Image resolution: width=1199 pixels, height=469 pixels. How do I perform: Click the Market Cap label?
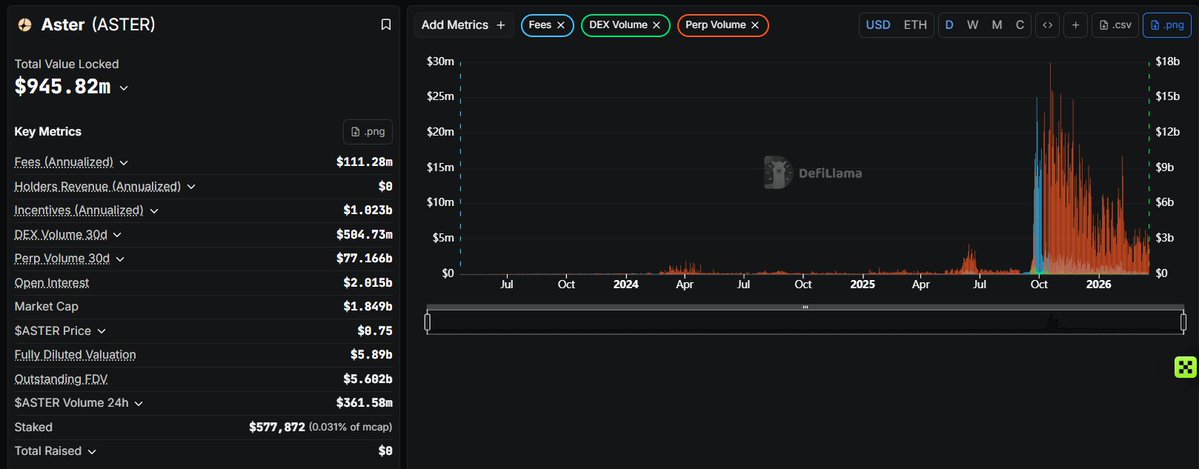click(47, 307)
